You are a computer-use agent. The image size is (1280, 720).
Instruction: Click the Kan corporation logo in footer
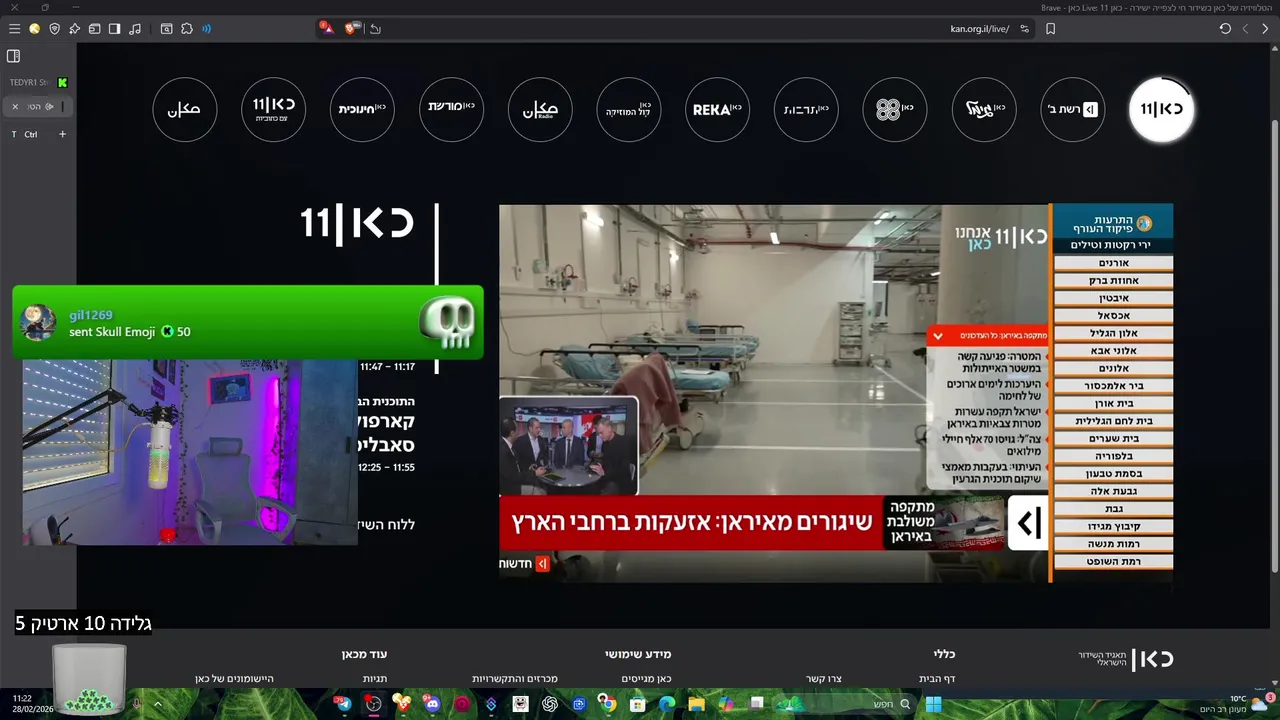1125,659
